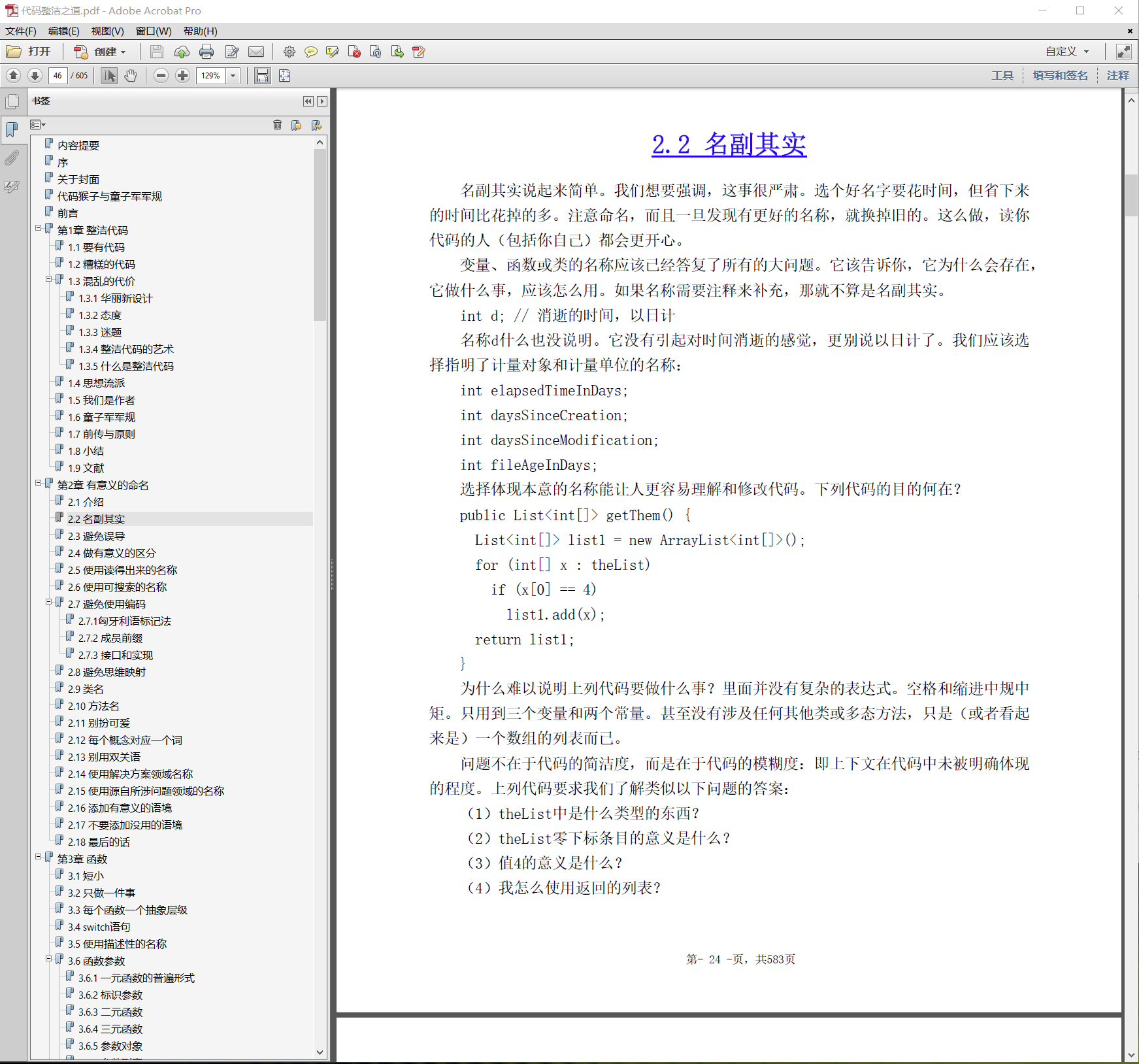The width and height of the screenshot is (1139, 1064).
Task: Click the bookmark pane expand arrow button
Action: (322, 101)
